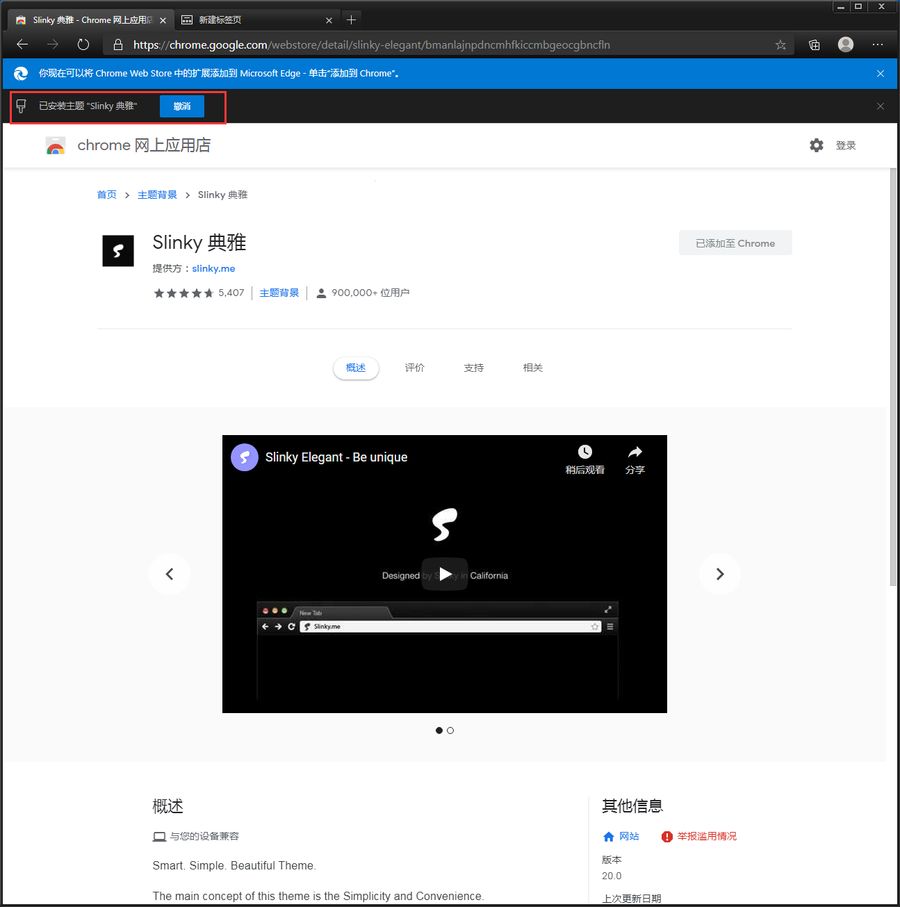Click the 撤消 undo button

(182, 106)
